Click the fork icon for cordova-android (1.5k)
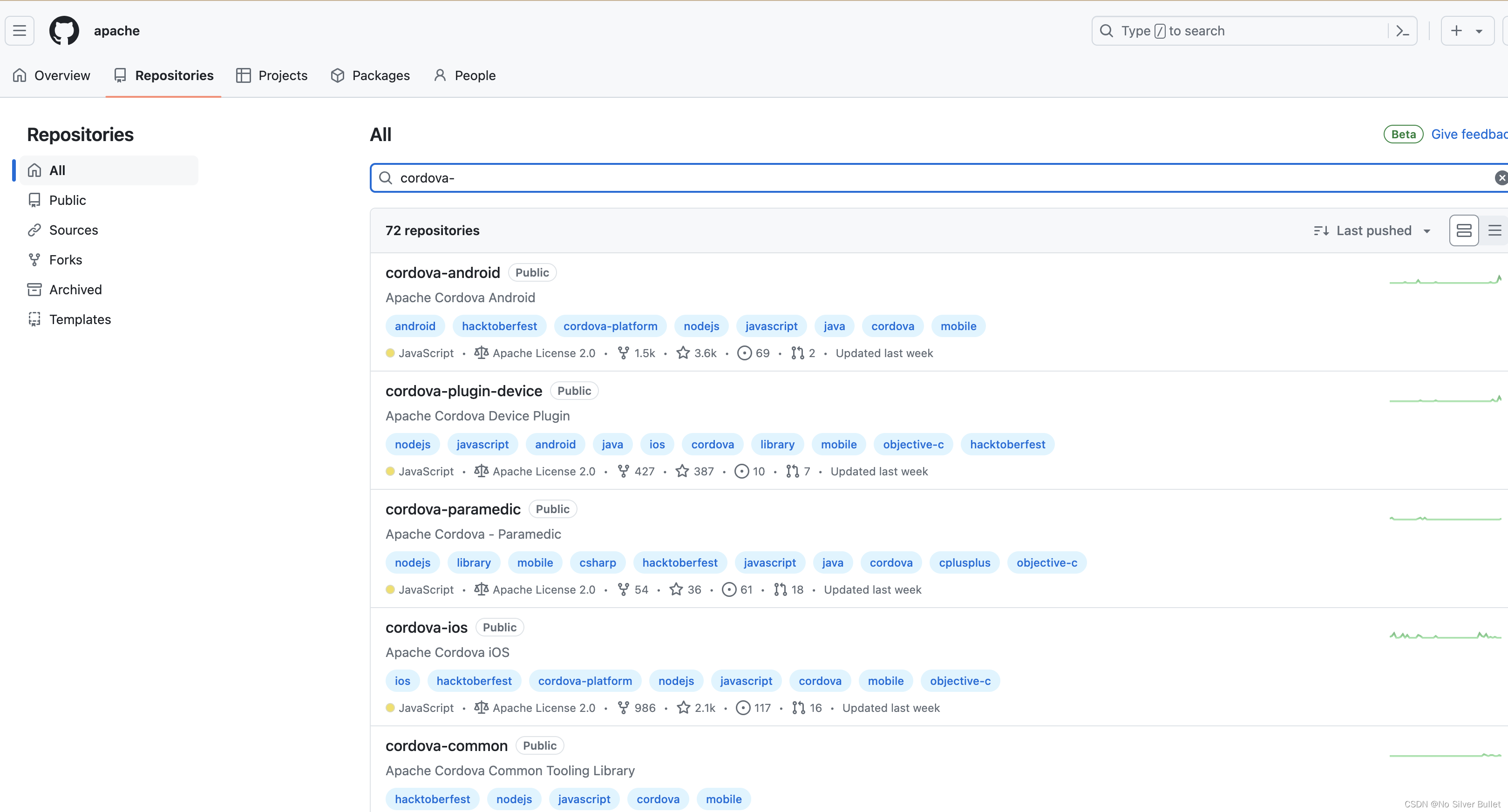1508x812 pixels. pos(624,353)
